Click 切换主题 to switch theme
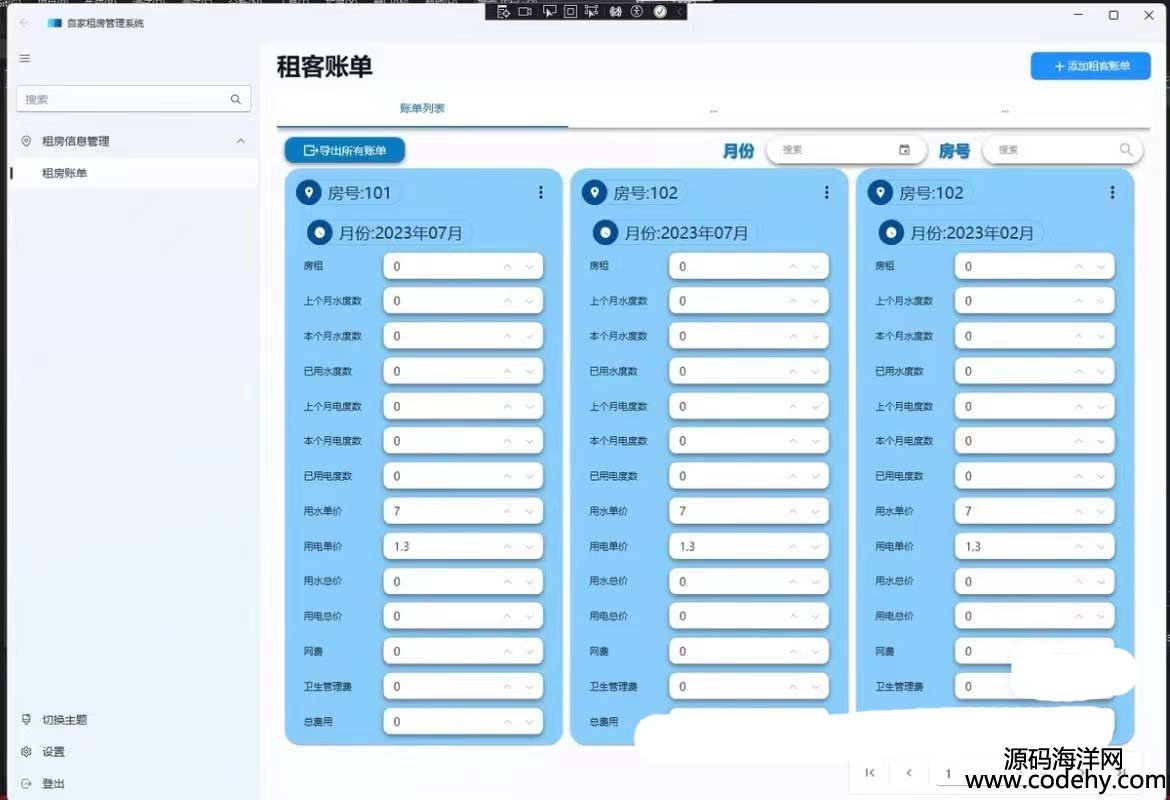1170x800 pixels. [64, 720]
